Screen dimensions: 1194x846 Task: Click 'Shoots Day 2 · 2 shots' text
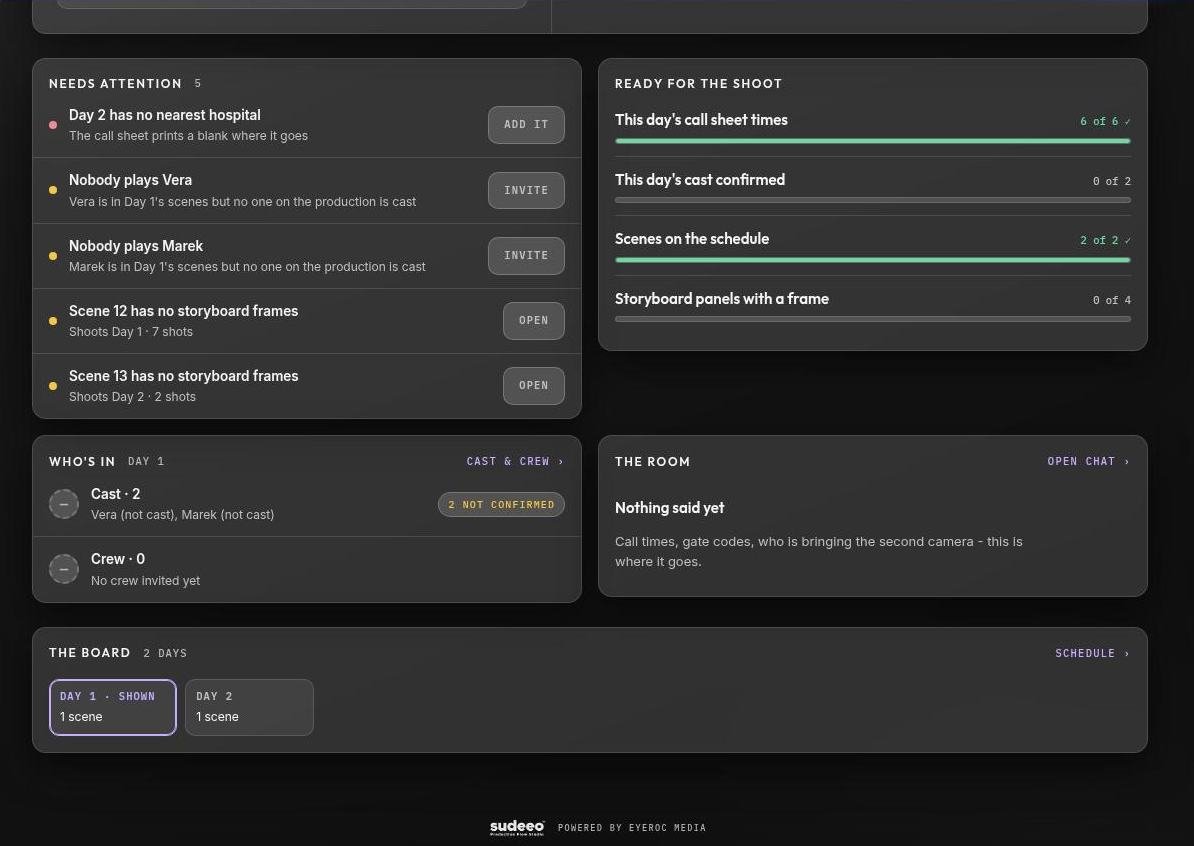point(132,397)
